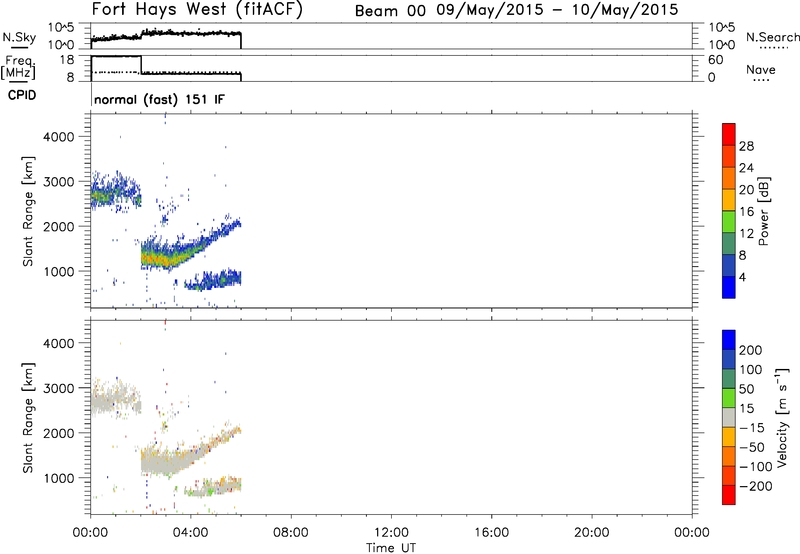Click "Slant Range [km]" label of power panel
This screenshot has width=800, height=554.
pos(28,211)
